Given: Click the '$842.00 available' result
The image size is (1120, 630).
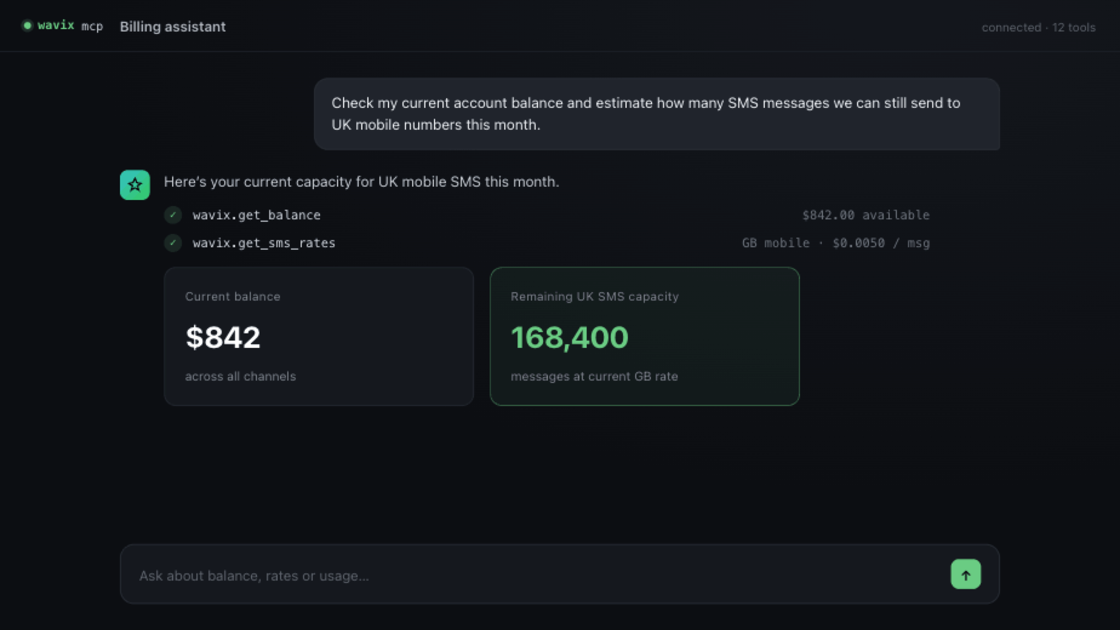Looking at the screenshot, I should pyautogui.click(x=866, y=215).
